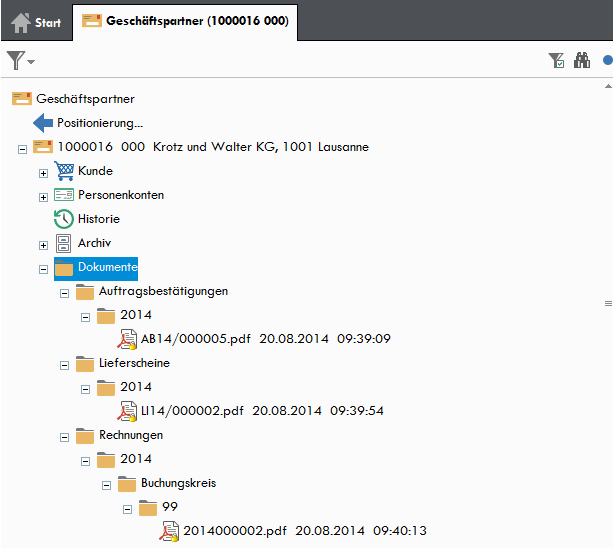Select the Archiv cabinet icon

63,243
